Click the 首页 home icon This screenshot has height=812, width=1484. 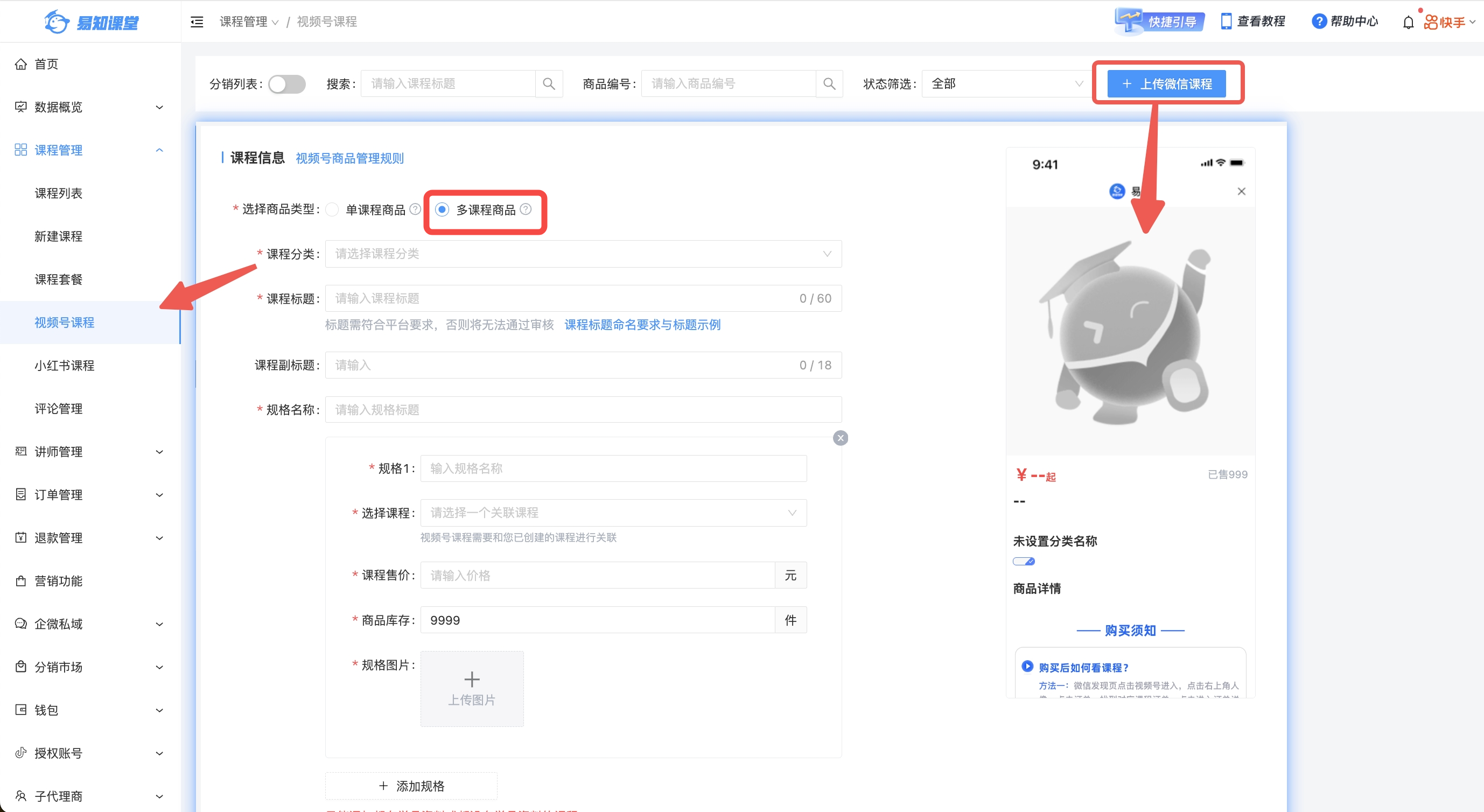[x=21, y=64]
